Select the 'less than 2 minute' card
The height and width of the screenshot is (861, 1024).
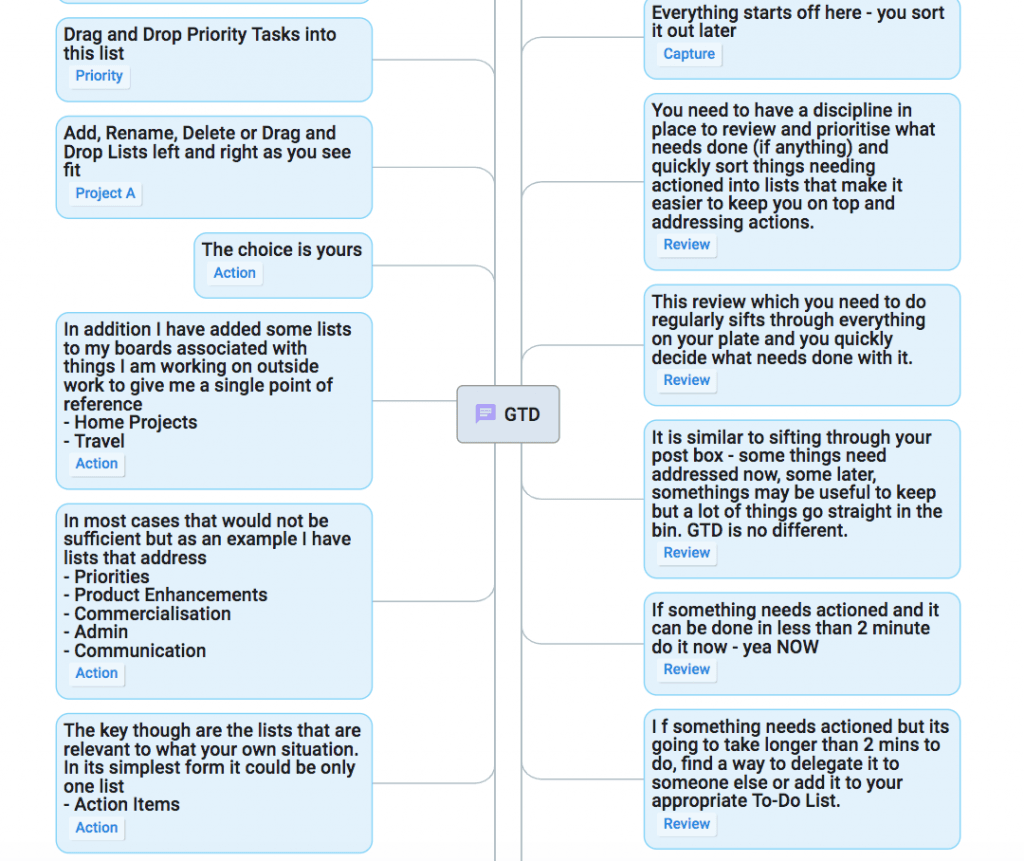click(x=802, y=644)
